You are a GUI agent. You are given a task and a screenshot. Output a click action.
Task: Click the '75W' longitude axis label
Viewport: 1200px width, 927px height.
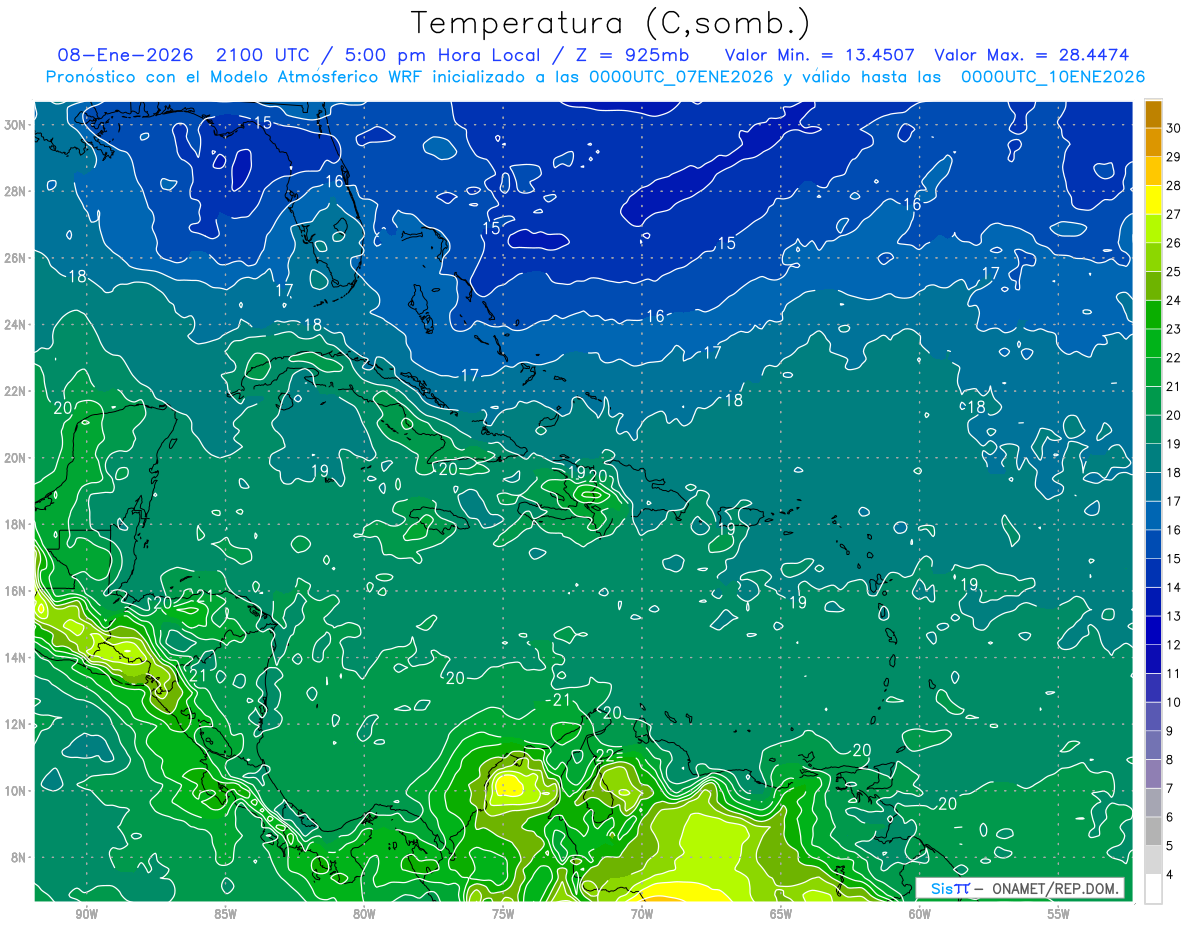click(x=503, y=914)
